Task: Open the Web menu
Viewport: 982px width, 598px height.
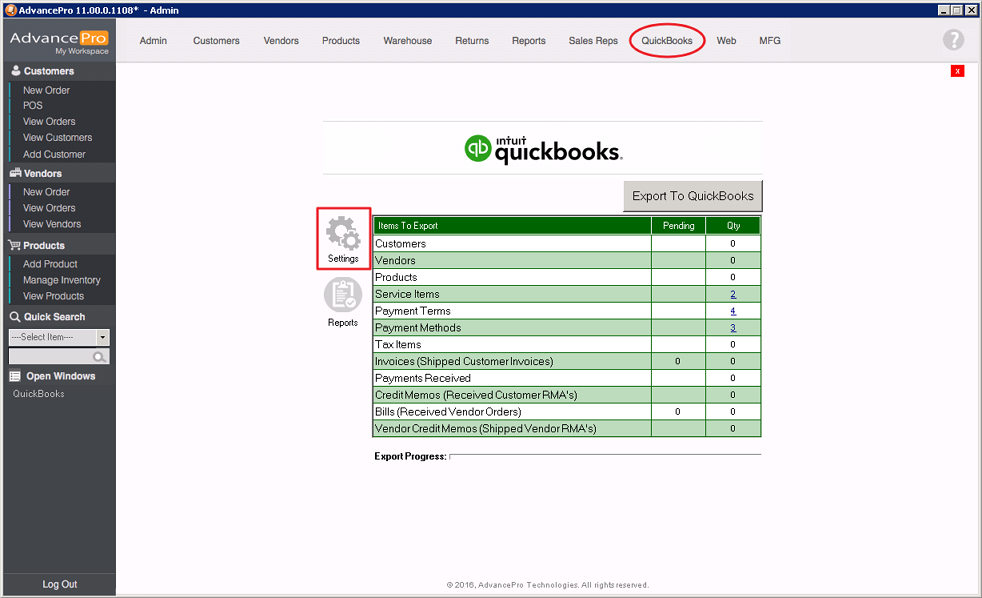Action: 726,41
